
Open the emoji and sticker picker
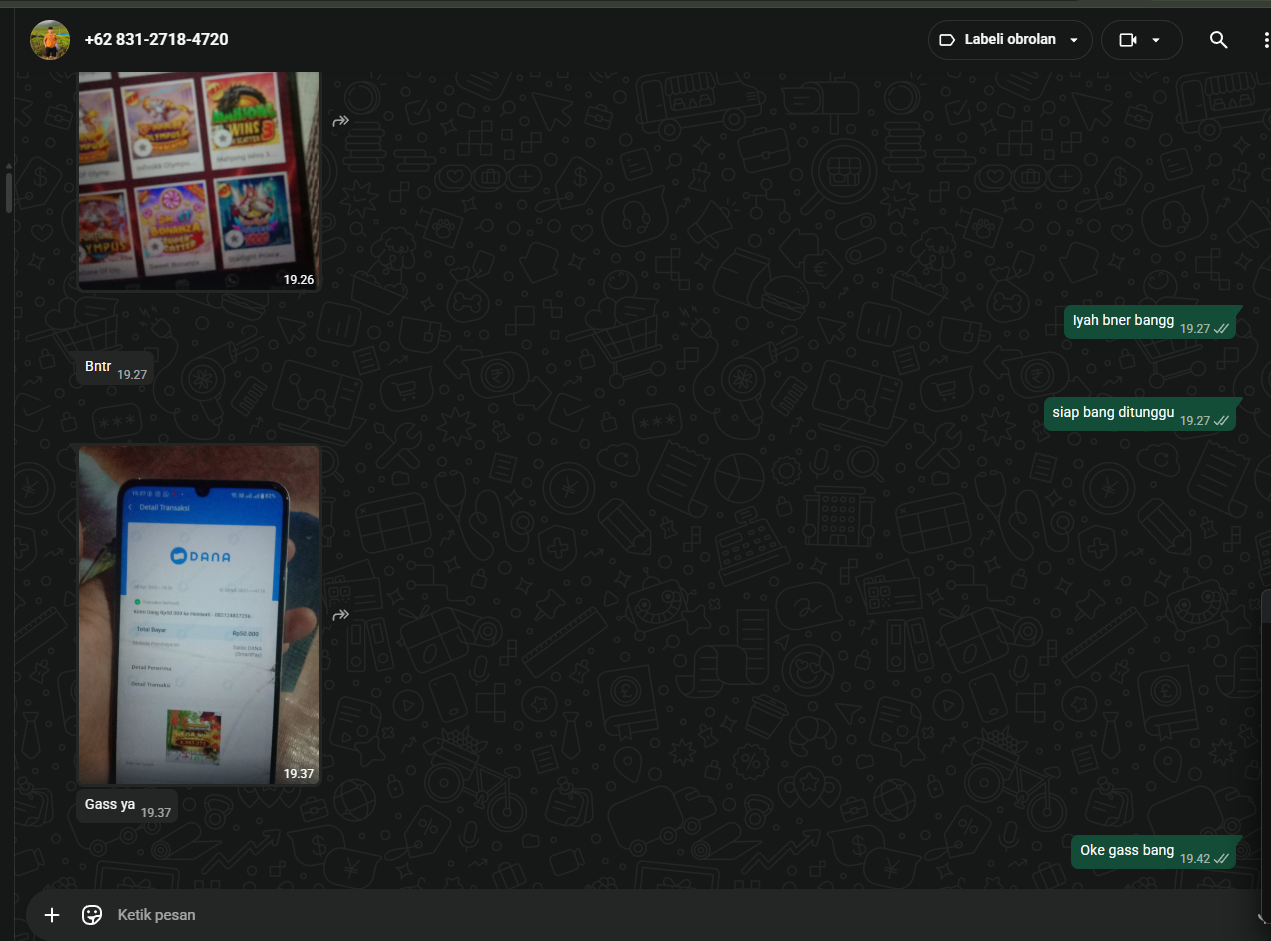(x=92, y=915)
